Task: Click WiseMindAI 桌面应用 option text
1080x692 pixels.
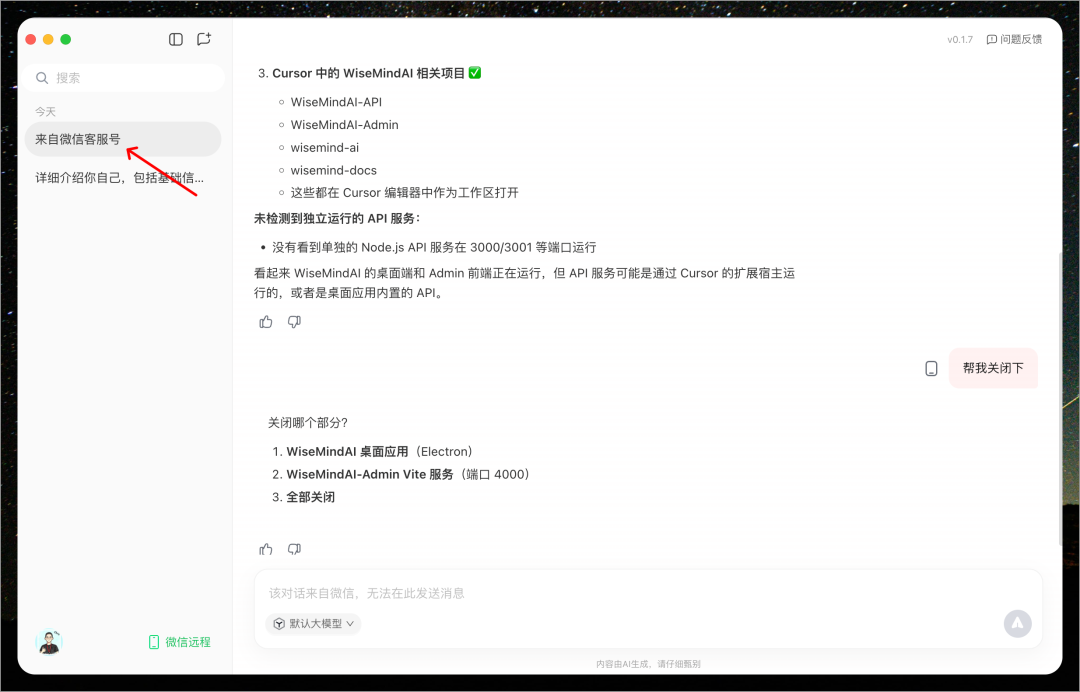Action: (347, 452)
